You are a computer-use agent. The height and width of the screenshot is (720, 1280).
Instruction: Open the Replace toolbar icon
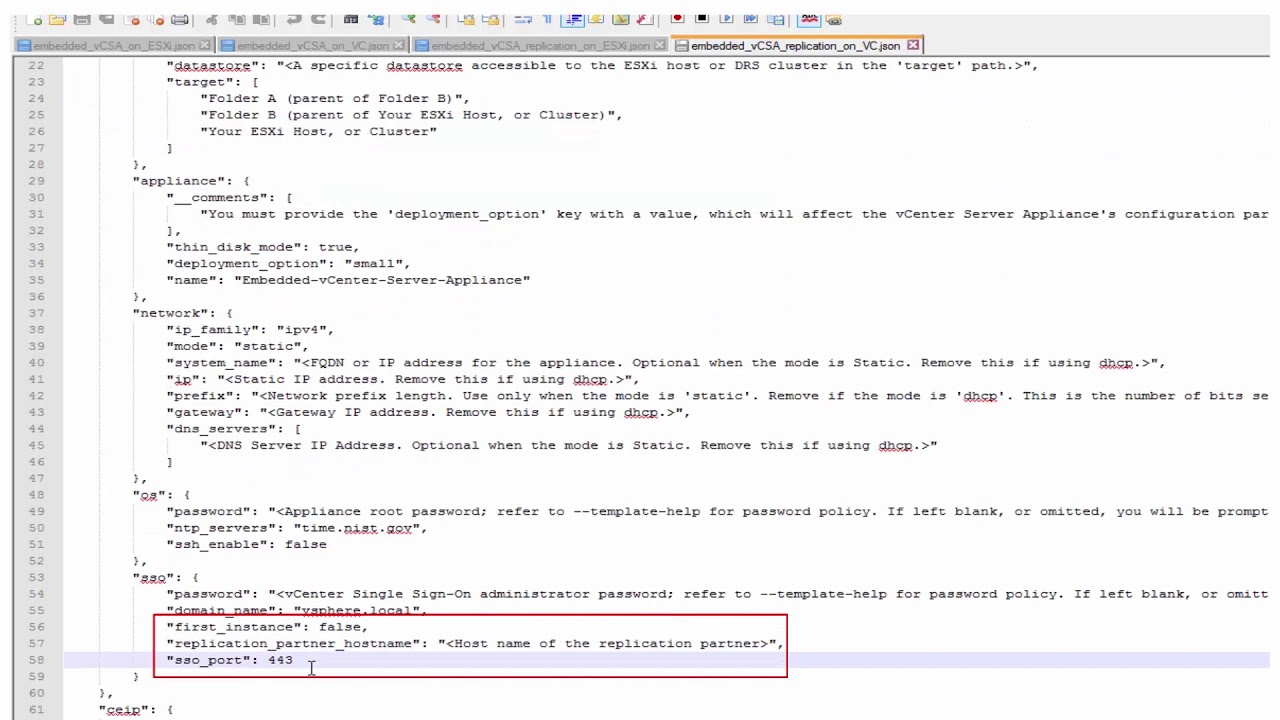click(375, 19)
